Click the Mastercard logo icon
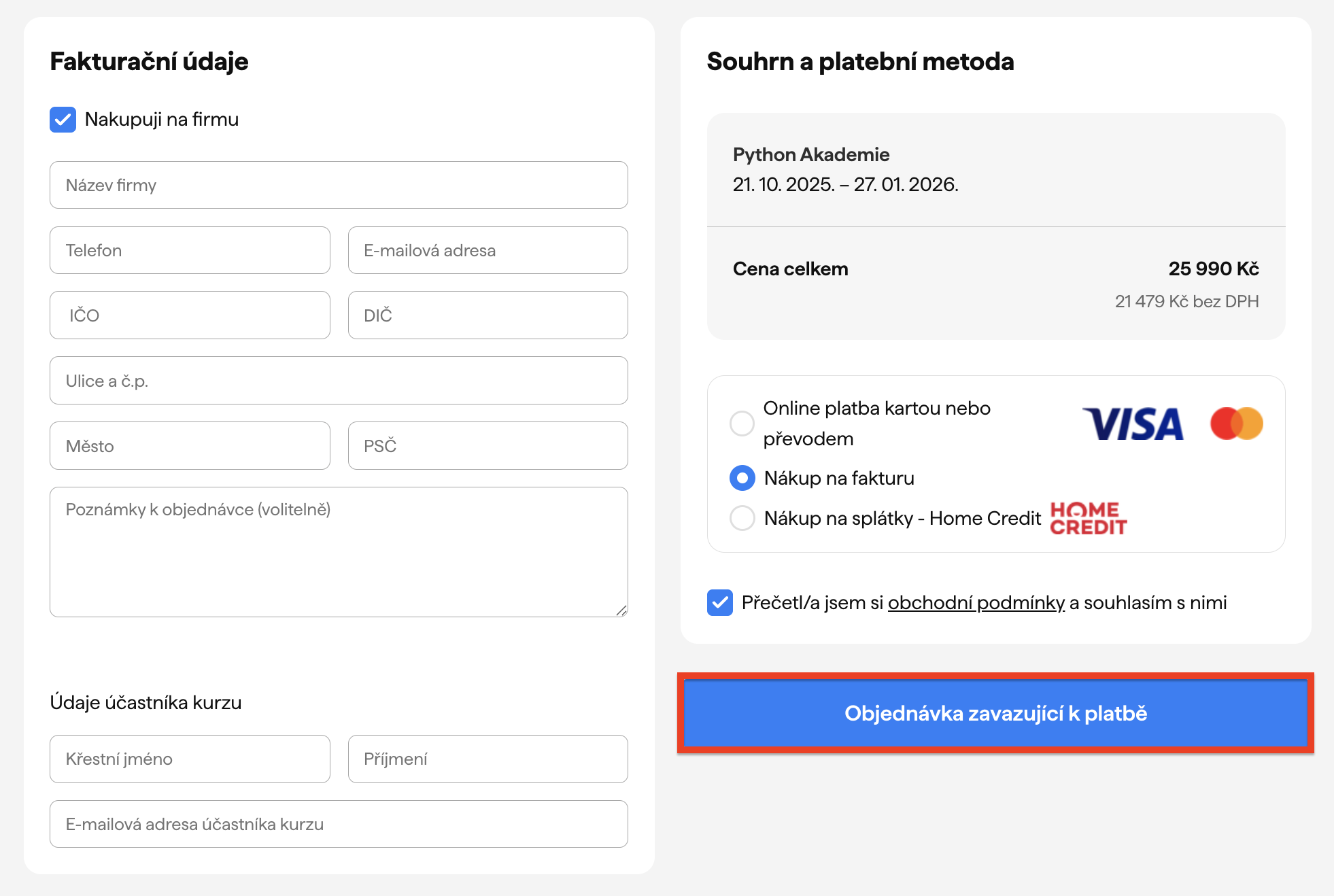The height and width of the screenshot is (896, 1334). point(1236,424)
